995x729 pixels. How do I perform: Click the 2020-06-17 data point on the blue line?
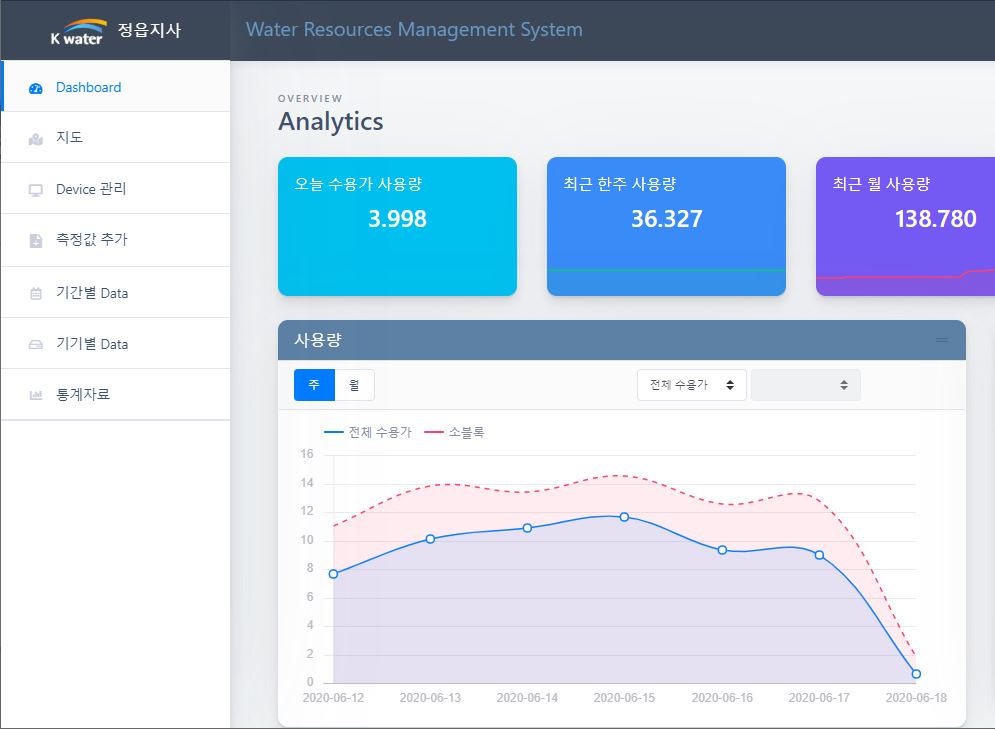point(819,555)
